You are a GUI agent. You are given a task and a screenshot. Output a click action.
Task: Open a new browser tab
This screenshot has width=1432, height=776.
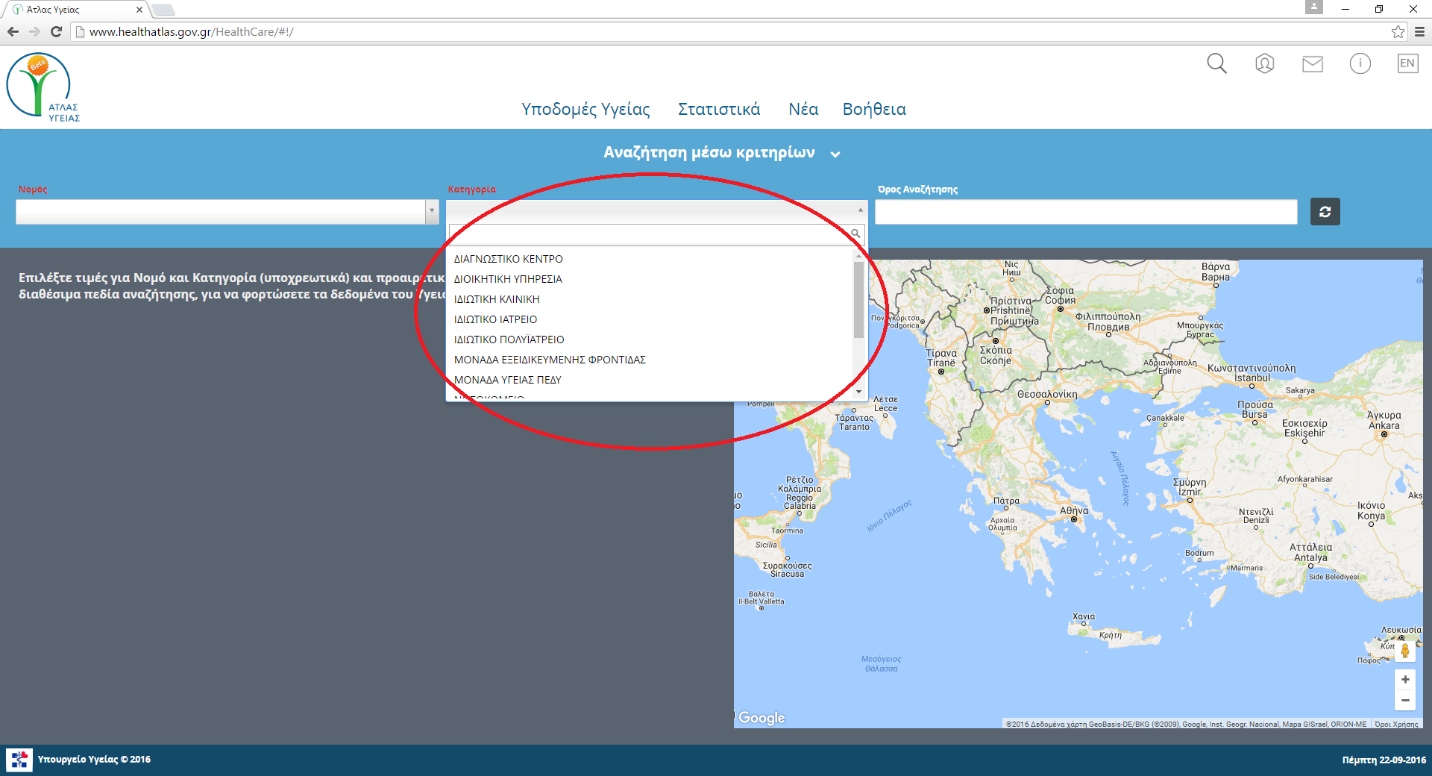[x=163, y=9]
